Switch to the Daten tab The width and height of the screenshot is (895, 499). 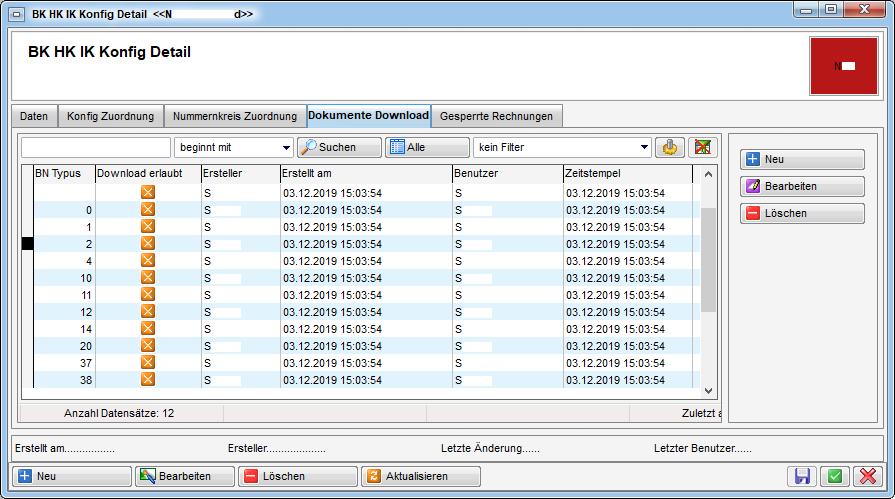coord(34,116)
